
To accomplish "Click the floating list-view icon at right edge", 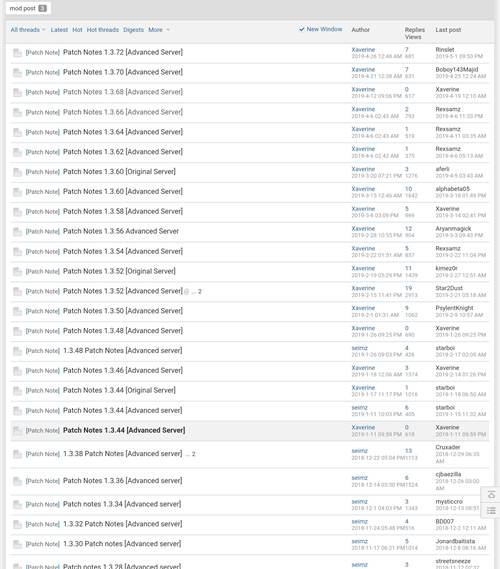I will 491,511.
